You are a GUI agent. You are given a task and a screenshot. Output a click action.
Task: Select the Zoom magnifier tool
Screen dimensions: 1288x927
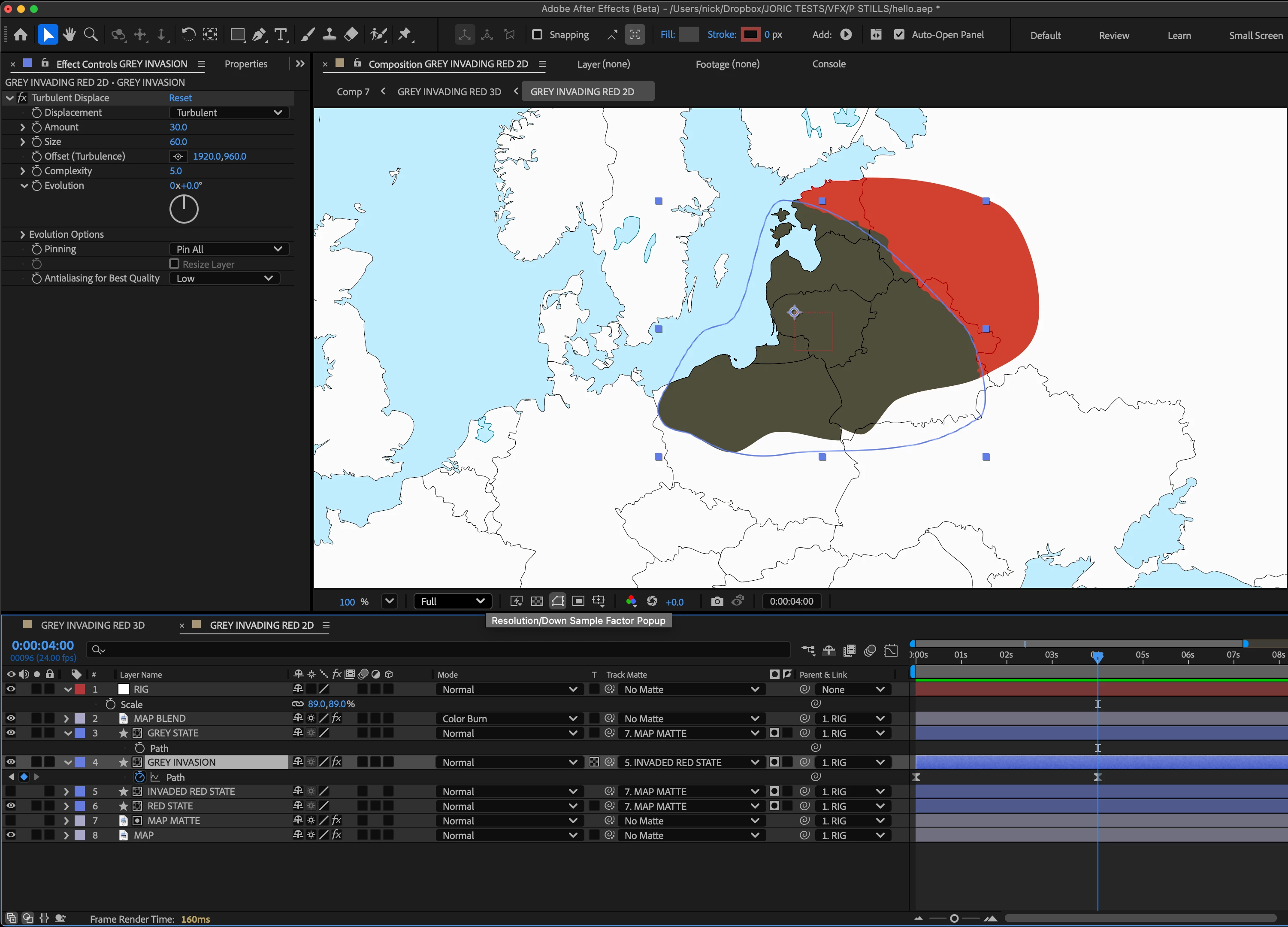(90, 35)
